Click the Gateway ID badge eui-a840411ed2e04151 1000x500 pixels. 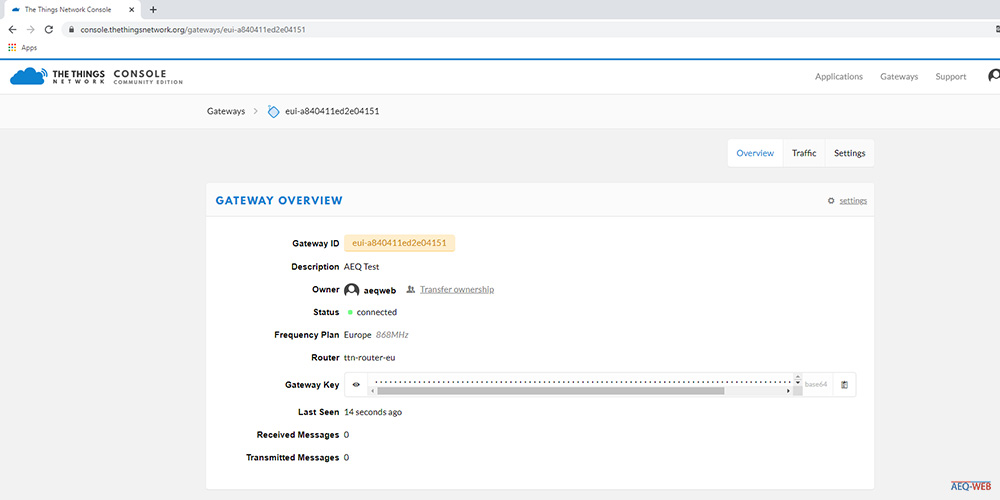pos(399,243)
